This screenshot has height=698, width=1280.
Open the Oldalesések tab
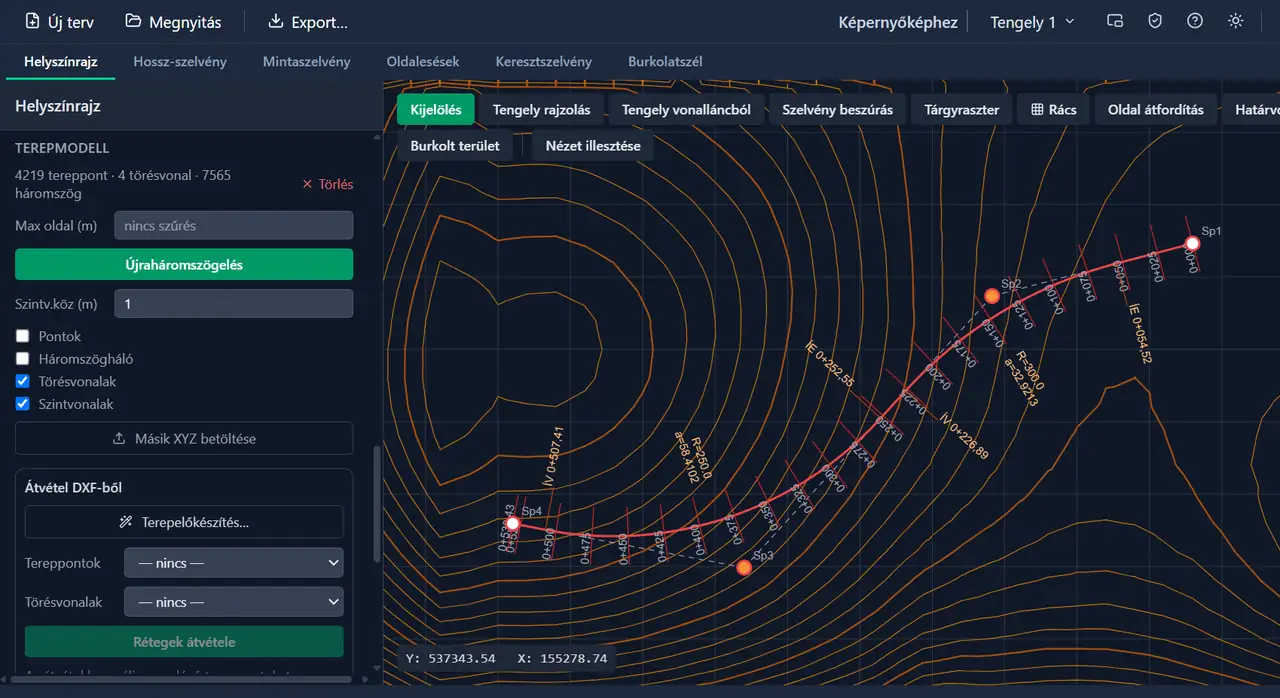[423, 61]
